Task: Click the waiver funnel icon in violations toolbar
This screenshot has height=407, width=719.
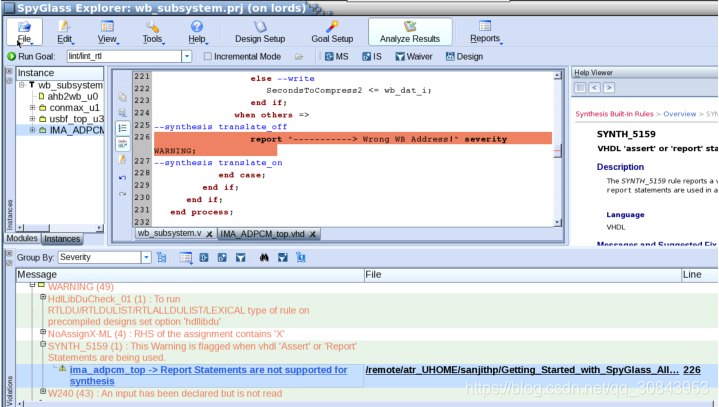Action: [x=240, y=258]
